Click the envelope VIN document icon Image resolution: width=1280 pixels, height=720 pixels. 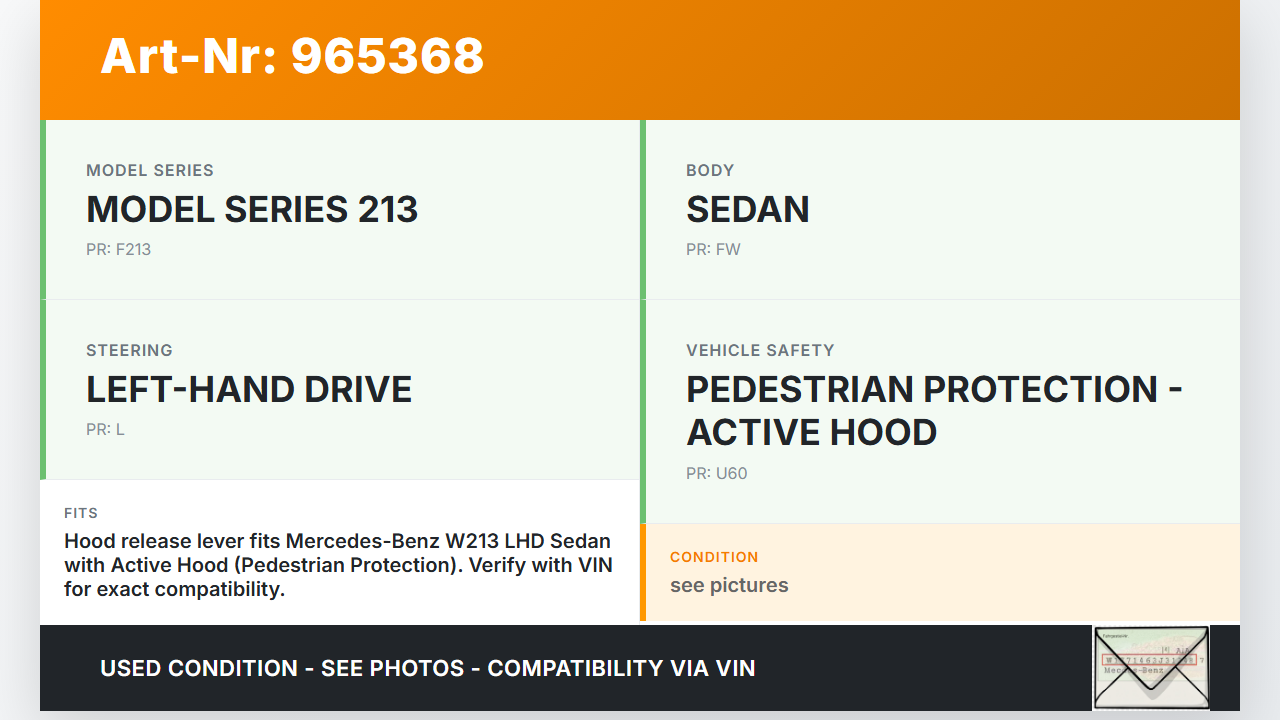pos(1151,668)
